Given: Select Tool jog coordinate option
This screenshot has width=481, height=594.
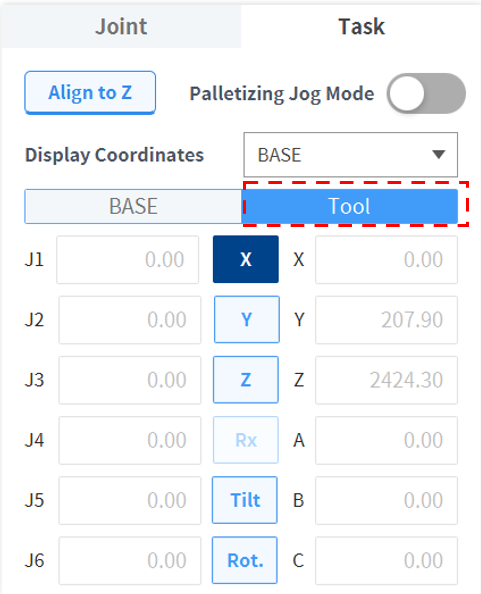Looking at the screenshot, I should (350, 206).
